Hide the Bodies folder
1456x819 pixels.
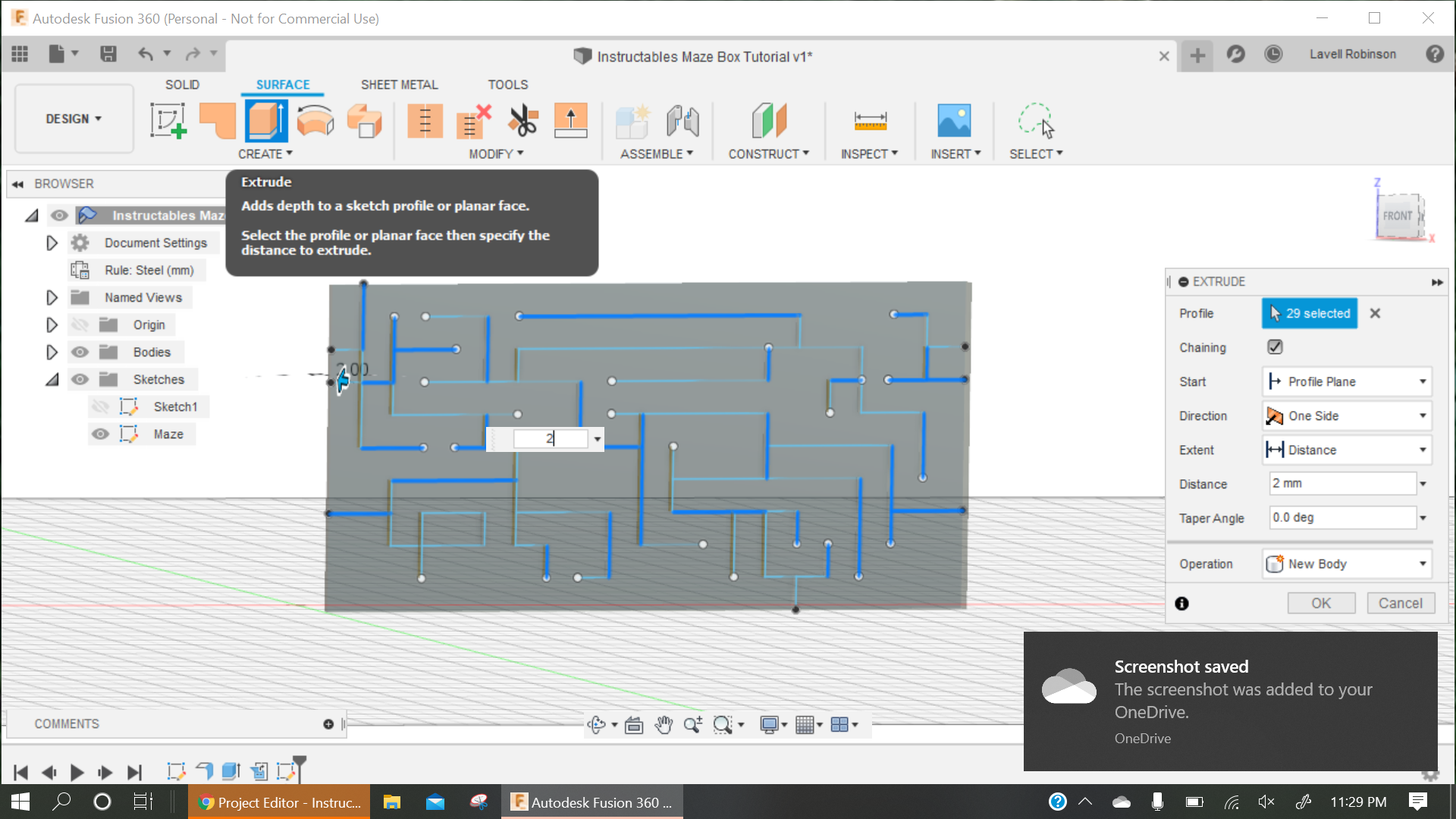80,352
